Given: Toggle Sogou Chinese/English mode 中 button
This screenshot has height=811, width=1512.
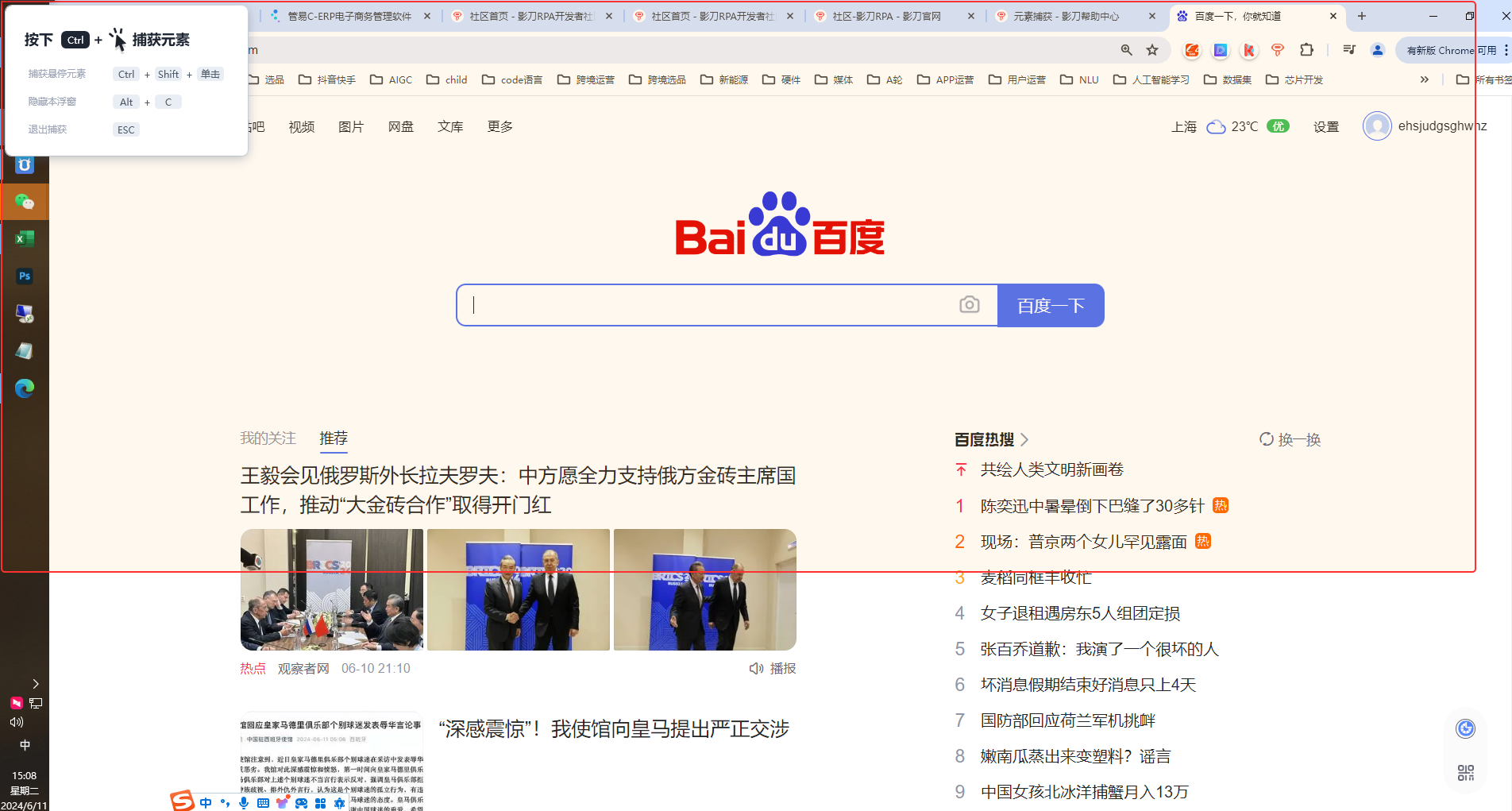Looking at the screenshot, I should point(206,803).
